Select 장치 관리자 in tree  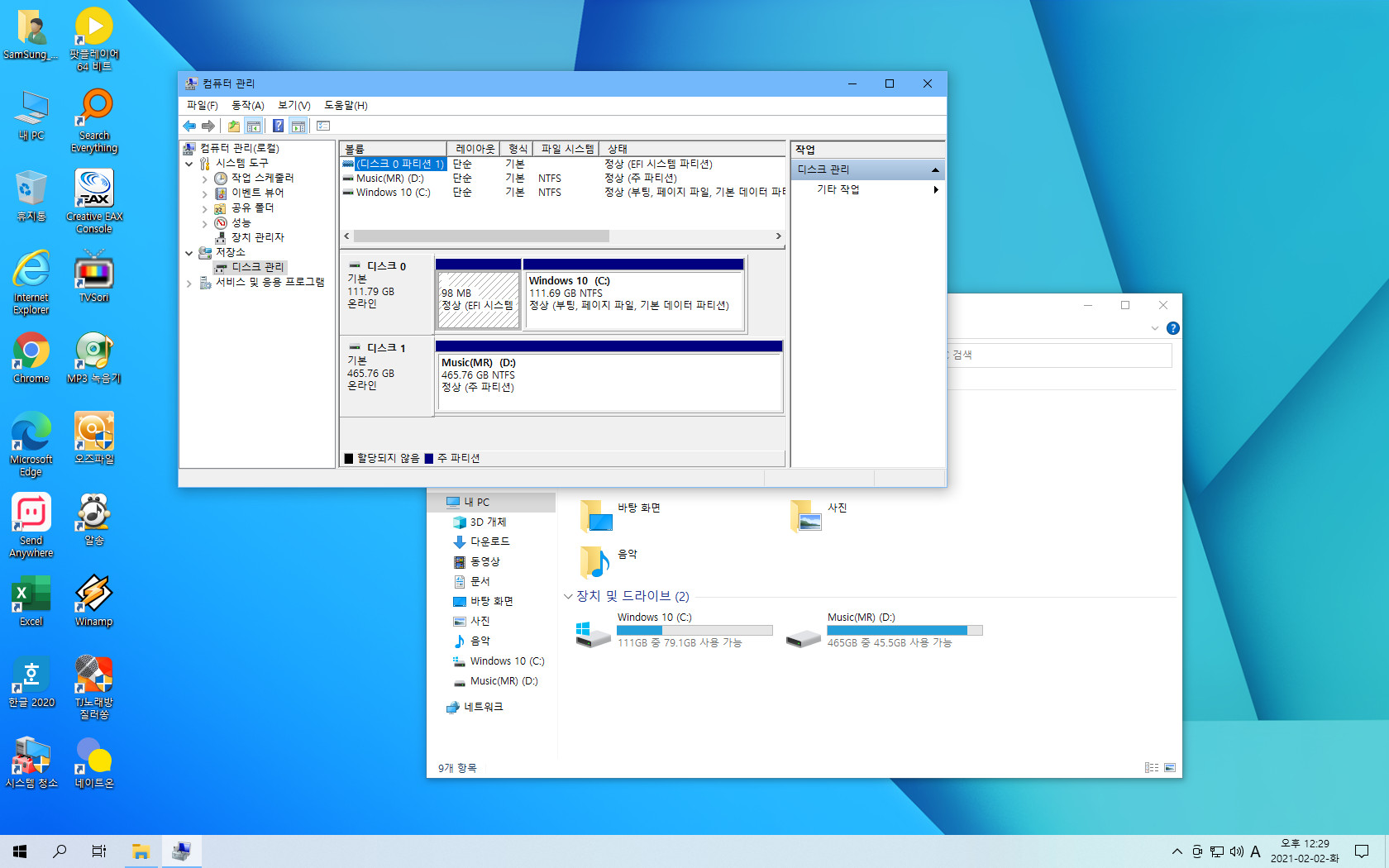(x=250, y=237)
